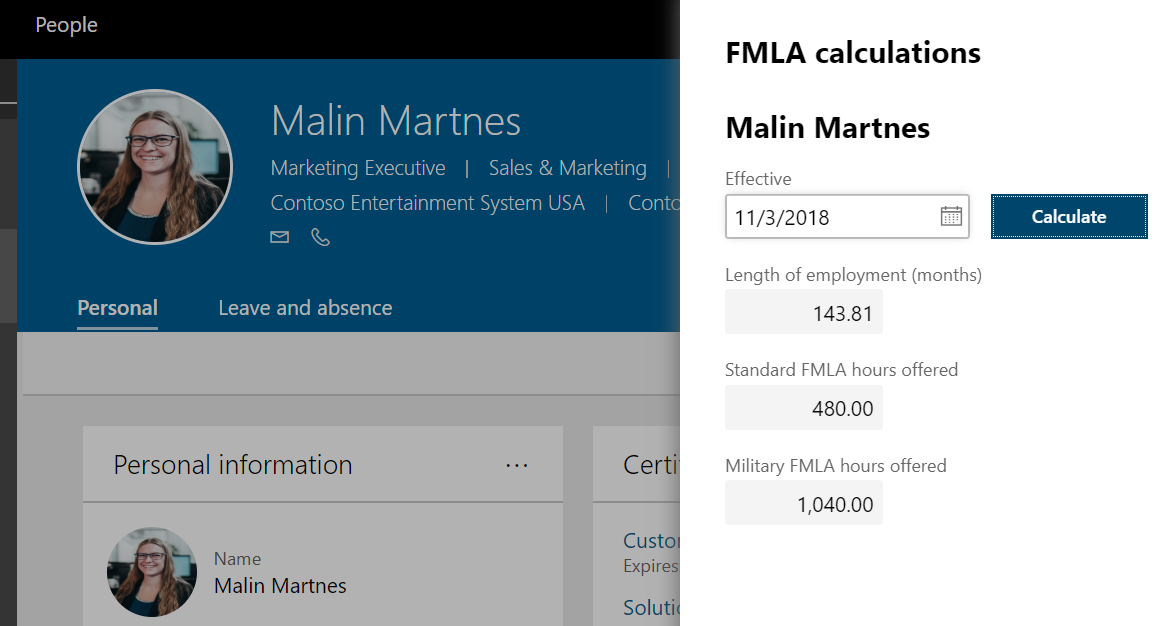
Task: Click the phone icon on the profile banner
Action: pyautogui.click(x=320, y=237)
